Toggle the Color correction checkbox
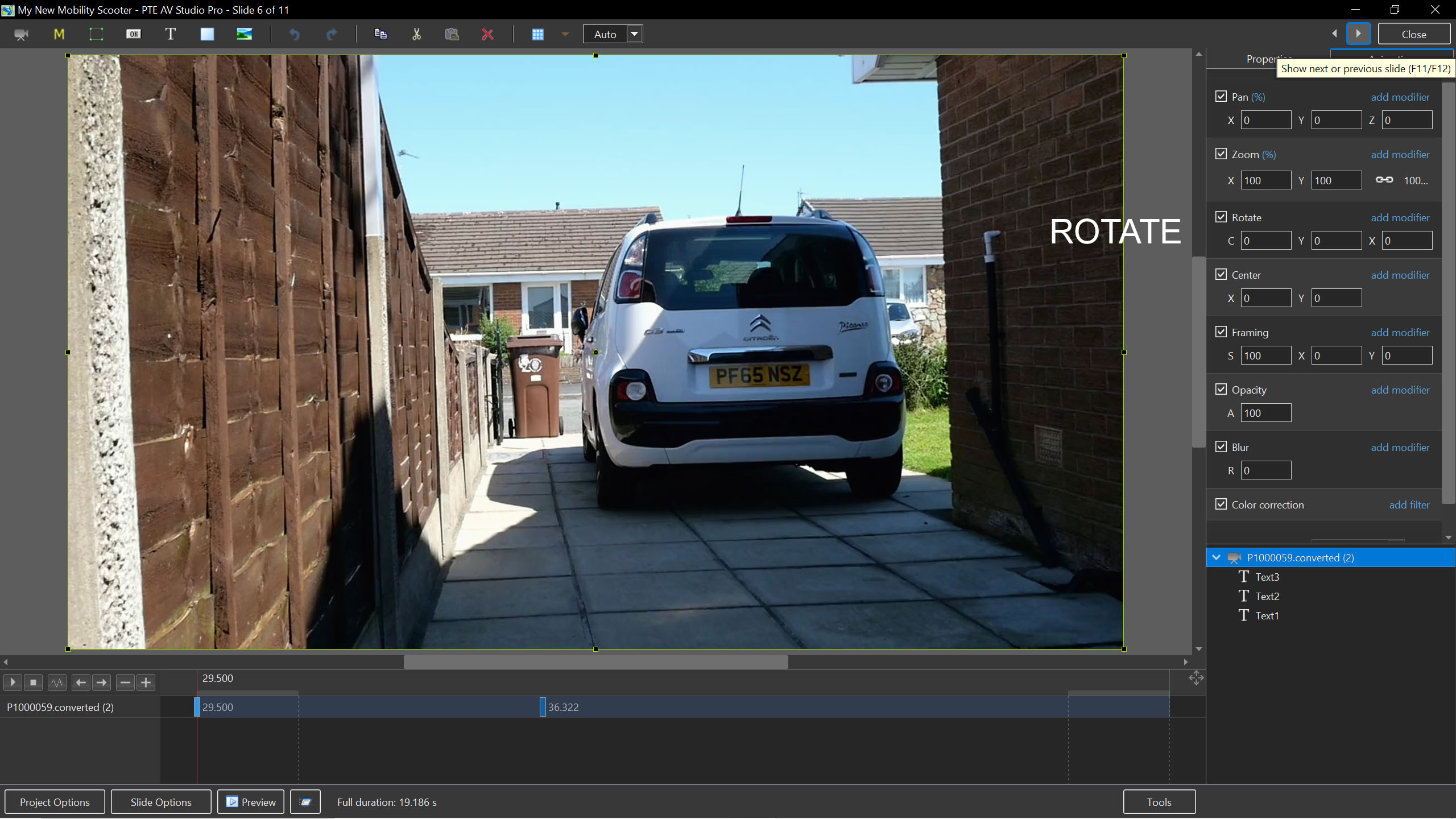 (x=1221, y=504)
